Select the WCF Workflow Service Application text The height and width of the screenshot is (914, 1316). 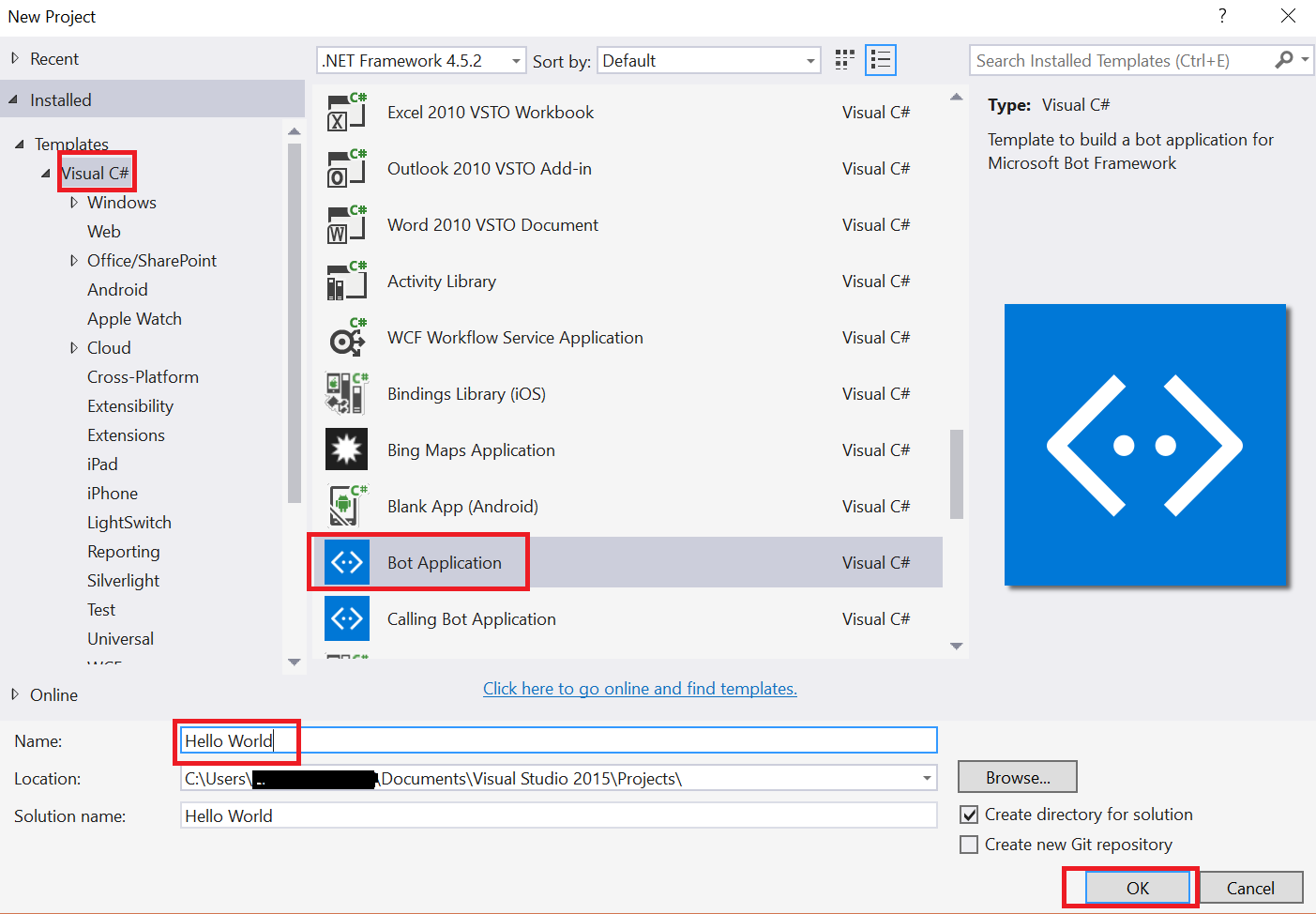click(x=515, y=338)
